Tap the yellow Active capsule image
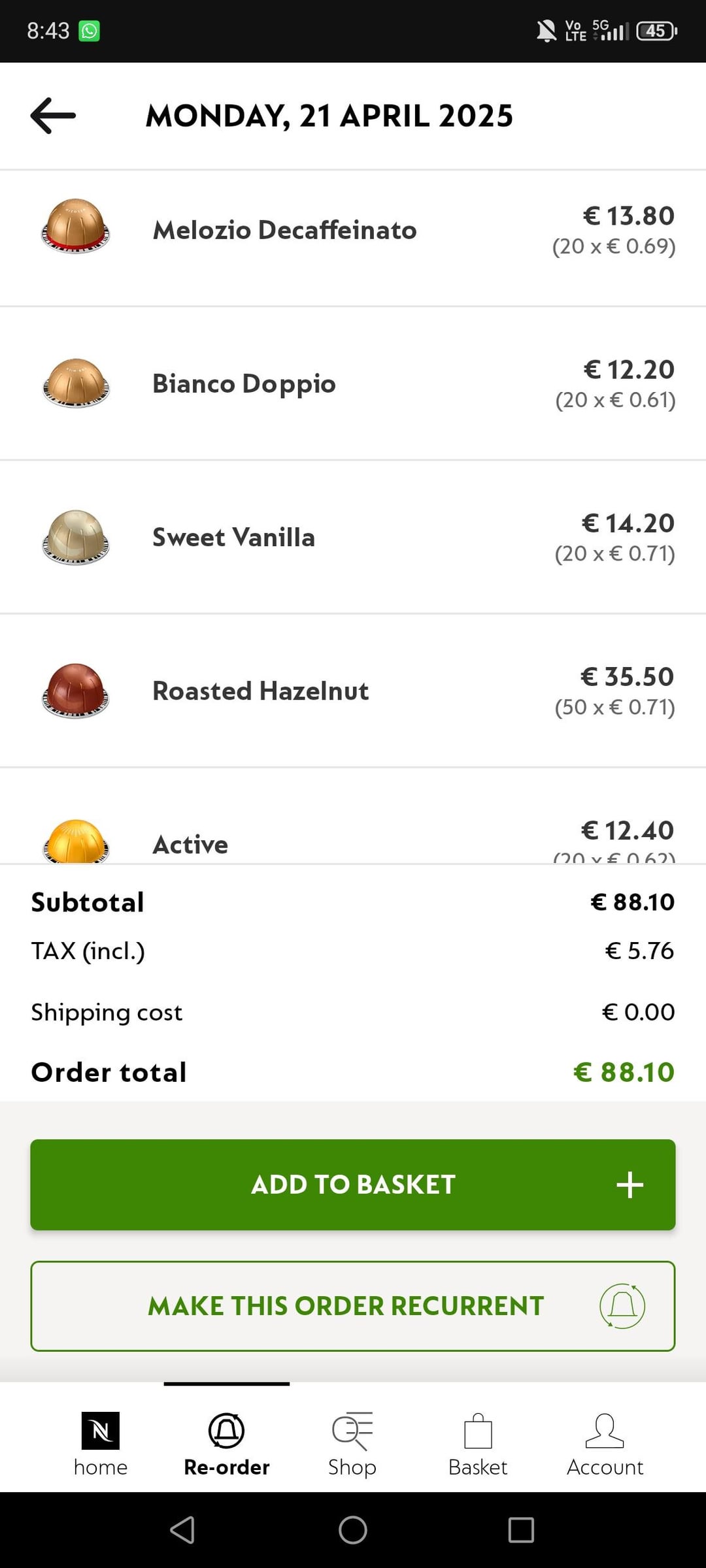The image size is (706, 1568). pos(75,841)
